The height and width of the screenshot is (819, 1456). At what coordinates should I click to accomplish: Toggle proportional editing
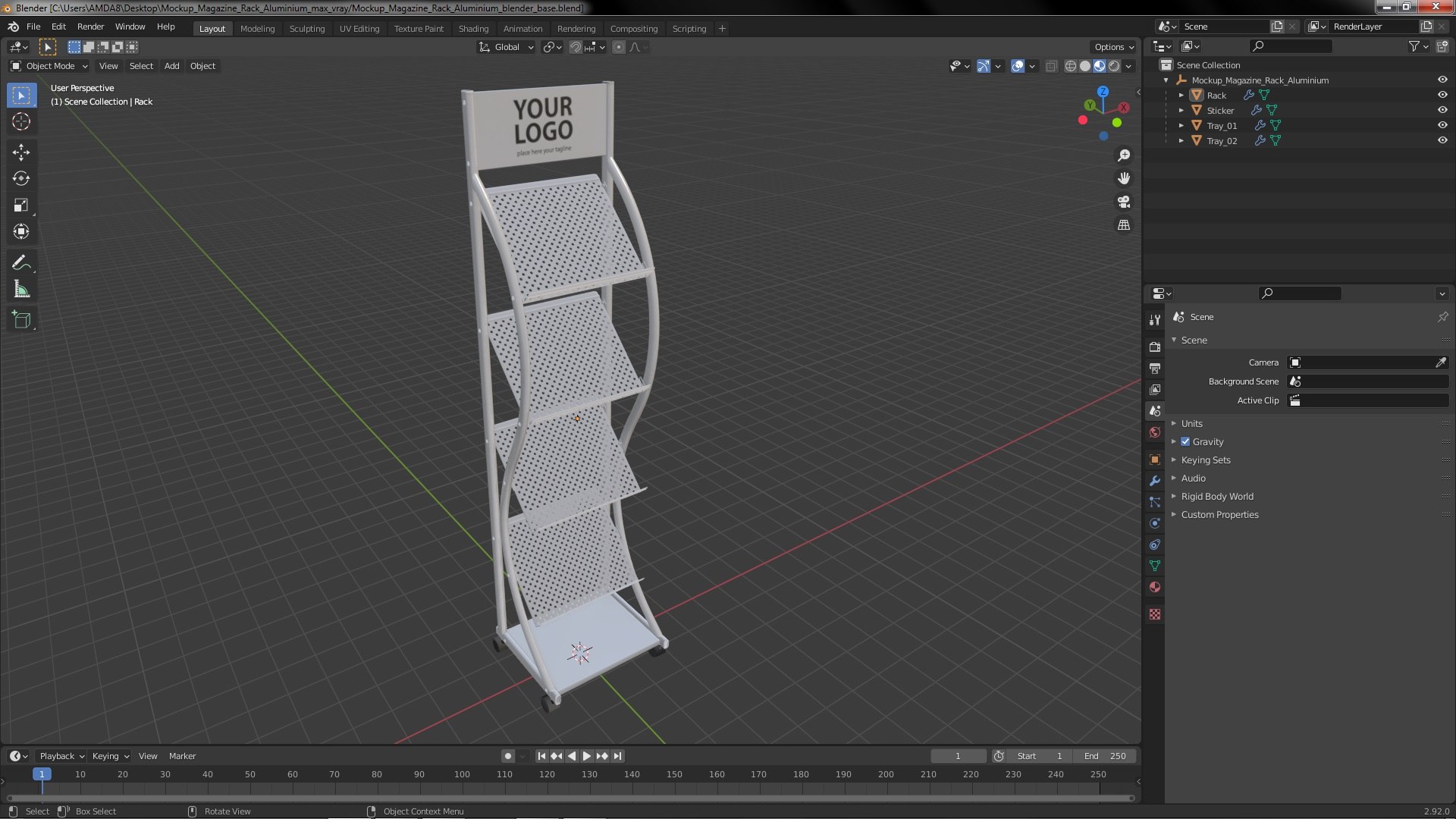point(619,47)
